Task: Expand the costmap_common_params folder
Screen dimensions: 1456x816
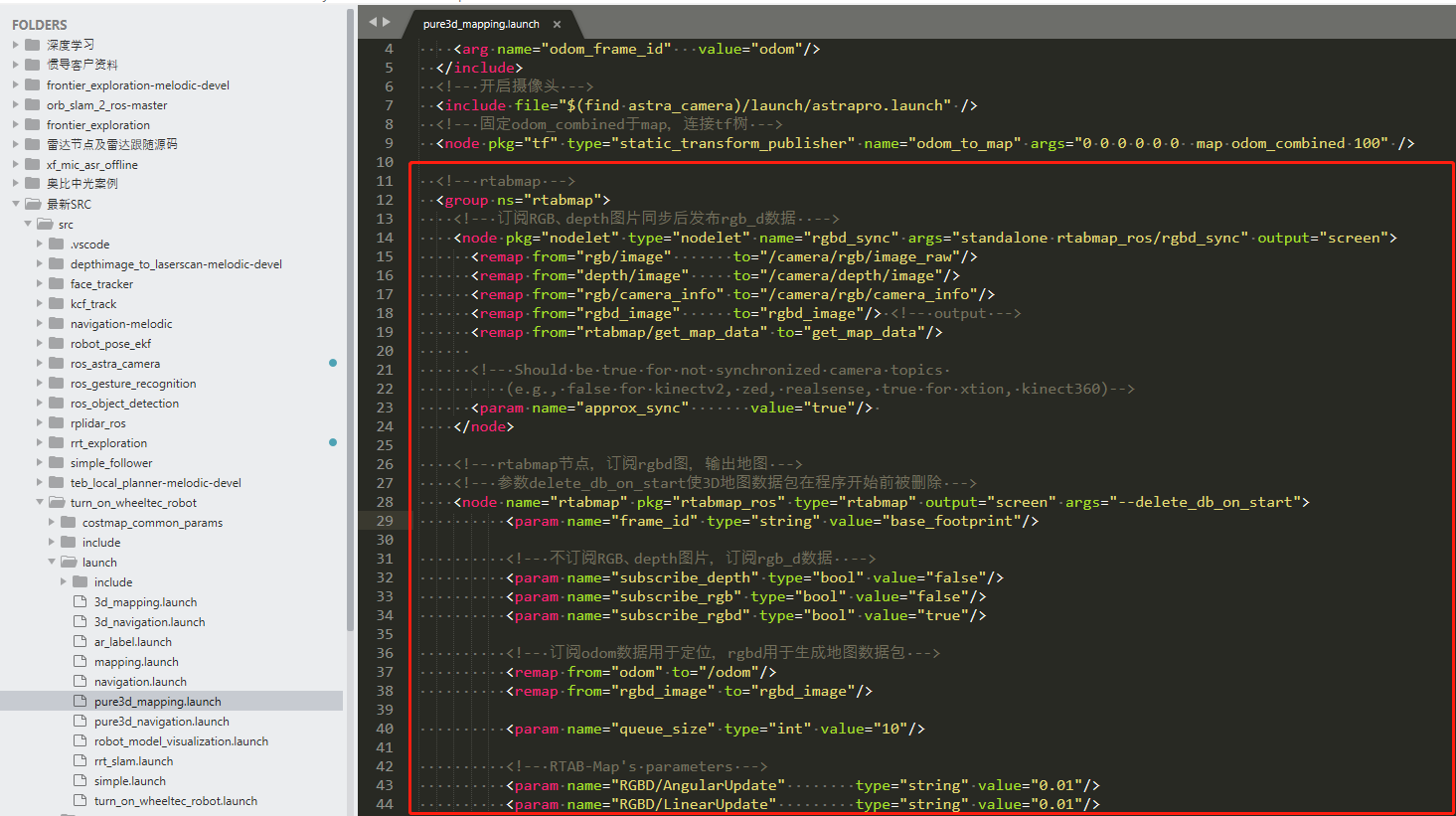Action: (x=52, y=523)
